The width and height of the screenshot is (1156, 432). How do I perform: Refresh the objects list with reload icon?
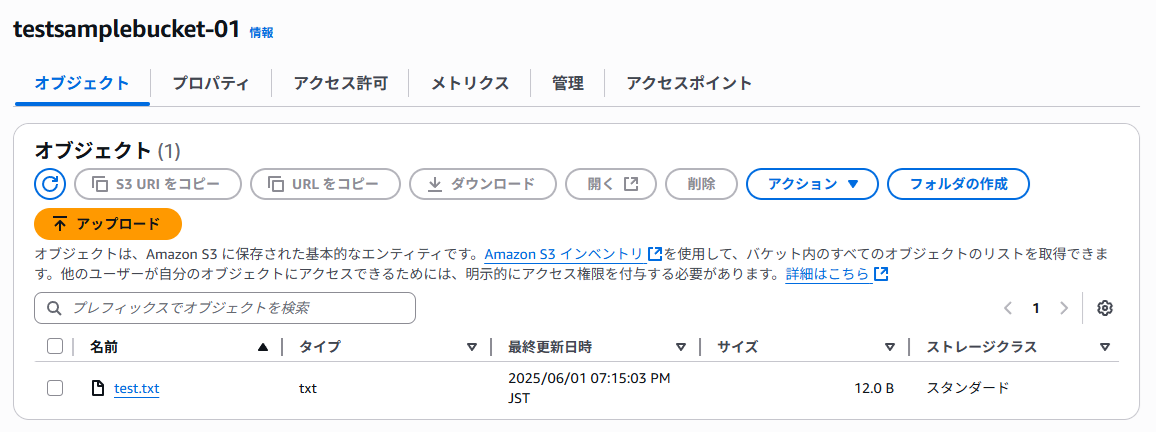(49, 184)
